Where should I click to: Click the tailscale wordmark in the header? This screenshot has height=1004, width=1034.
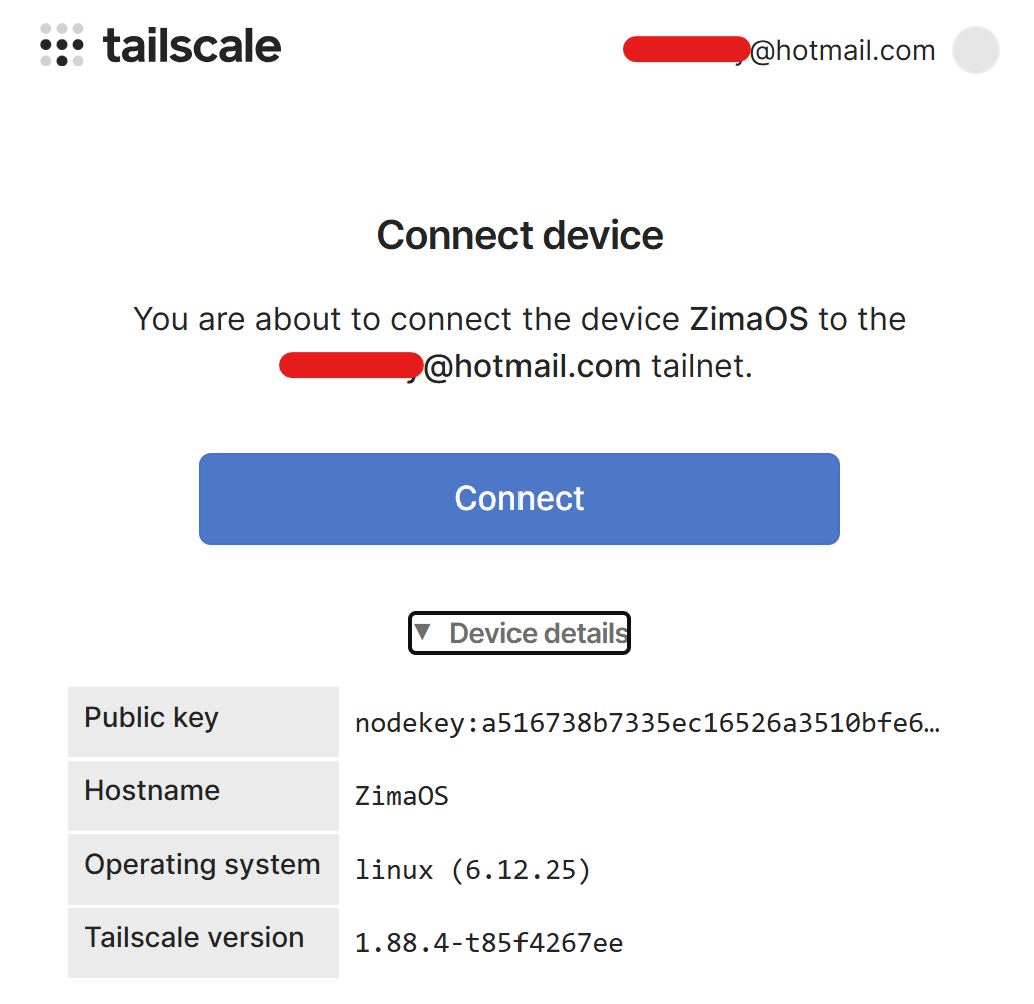[x=192, y=46]
